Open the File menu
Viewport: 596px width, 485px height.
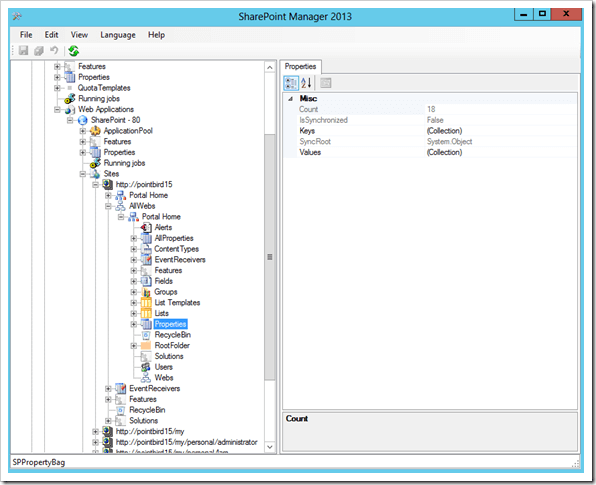point(26,35)
